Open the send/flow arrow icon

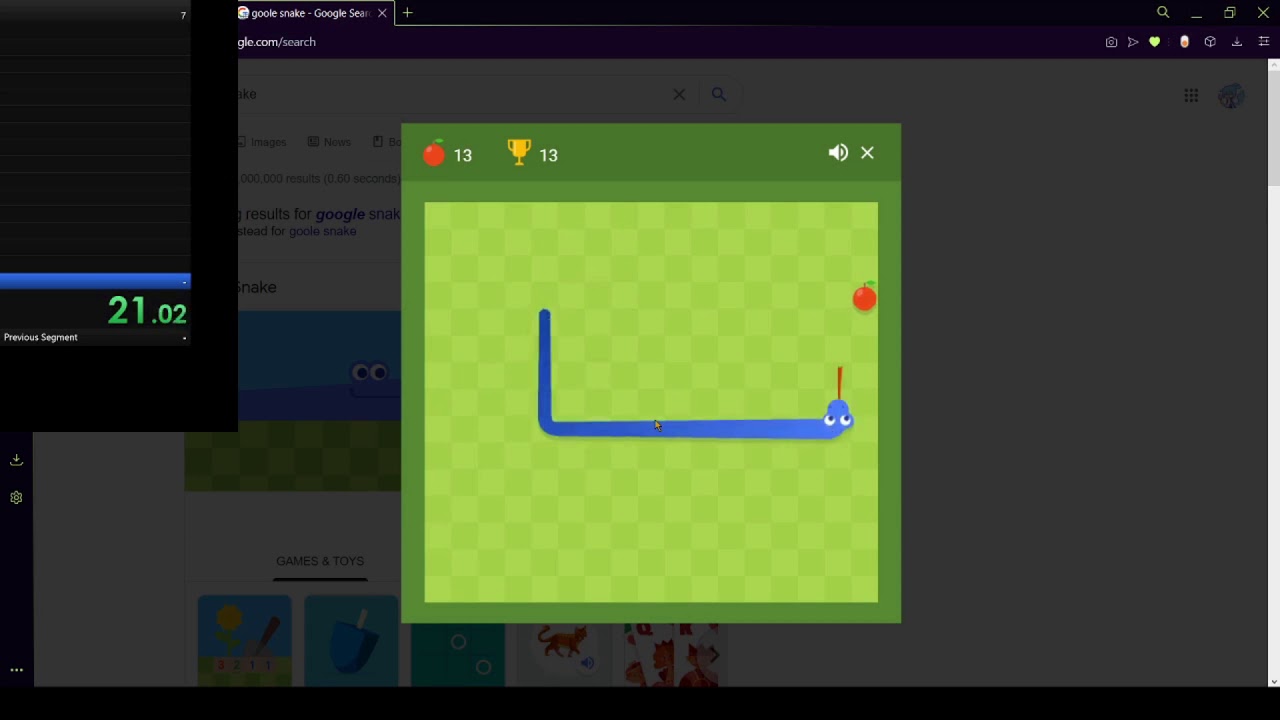click(x=1132, y=42)
